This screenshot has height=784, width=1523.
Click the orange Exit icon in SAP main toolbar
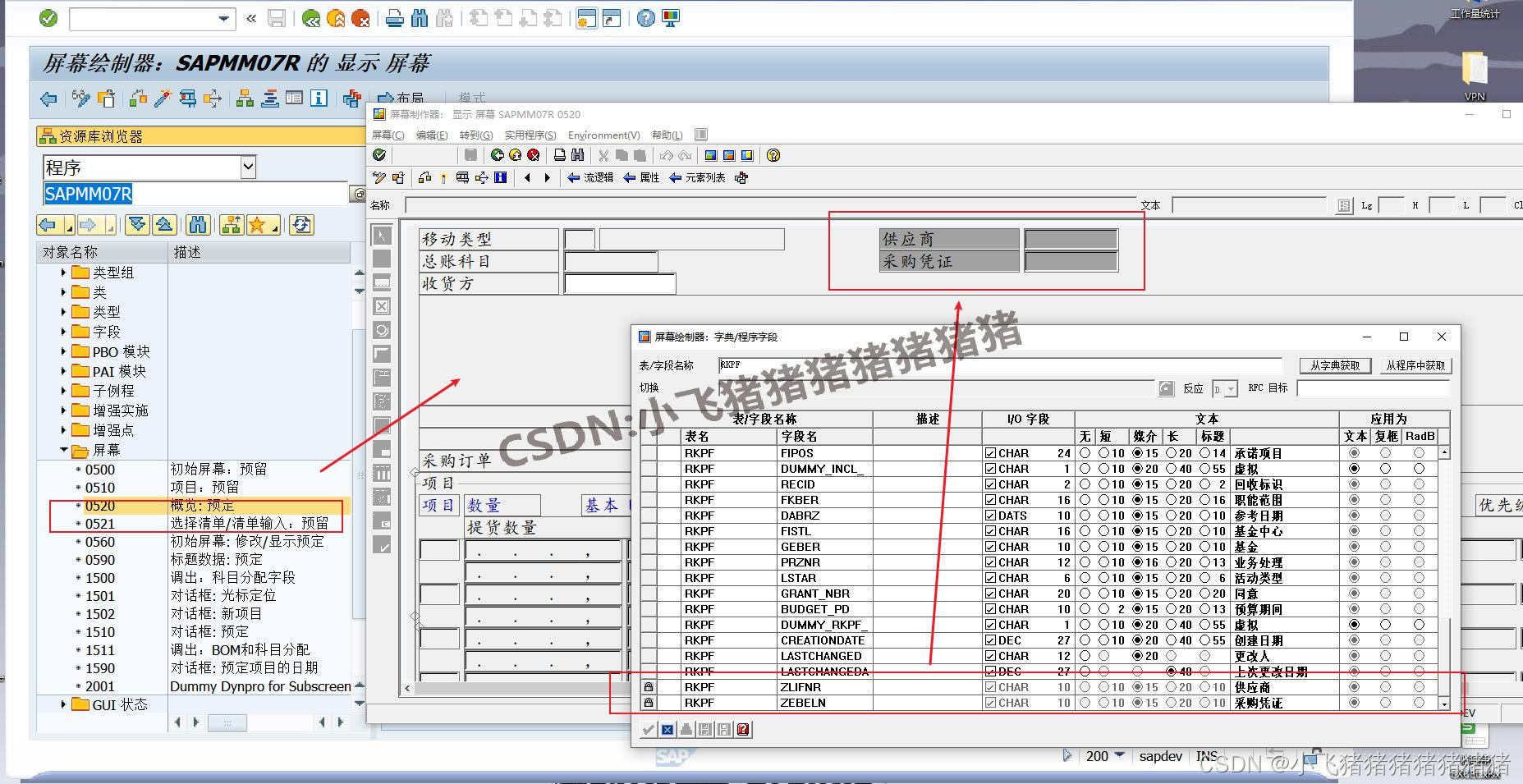click(336, 18)
